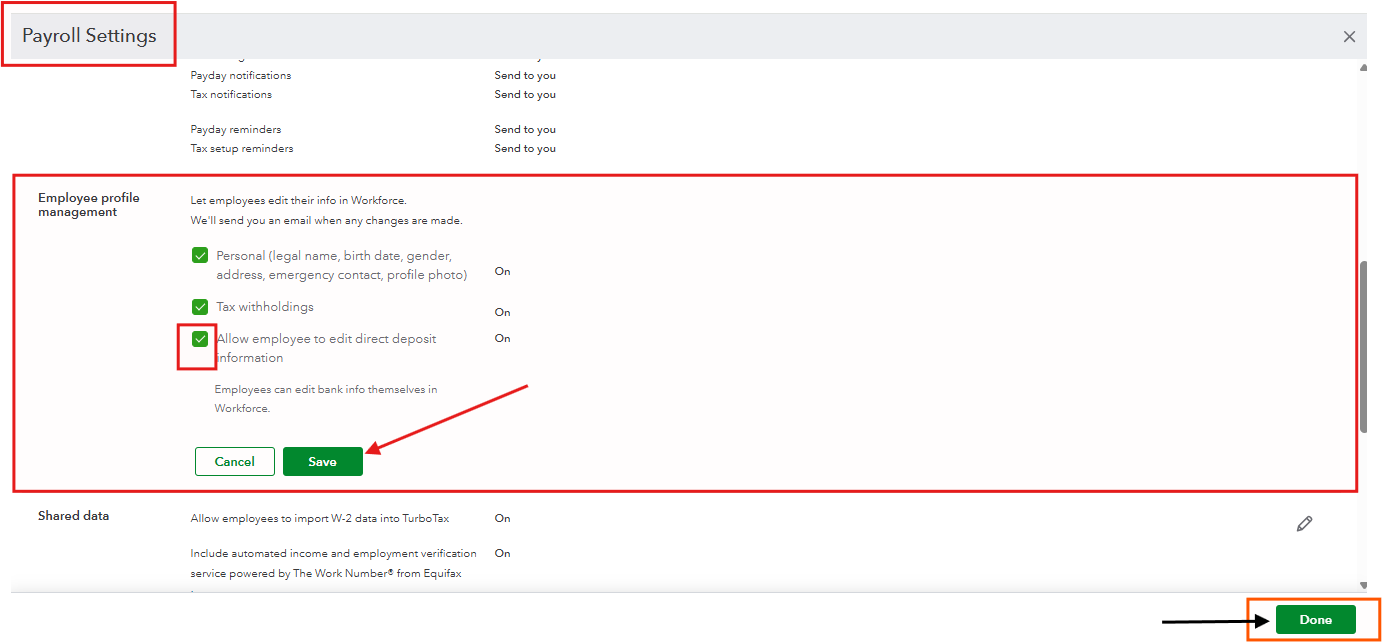Edit Shared data with the pencil icon
The image size is (1382, 642).
(1304, 523)
